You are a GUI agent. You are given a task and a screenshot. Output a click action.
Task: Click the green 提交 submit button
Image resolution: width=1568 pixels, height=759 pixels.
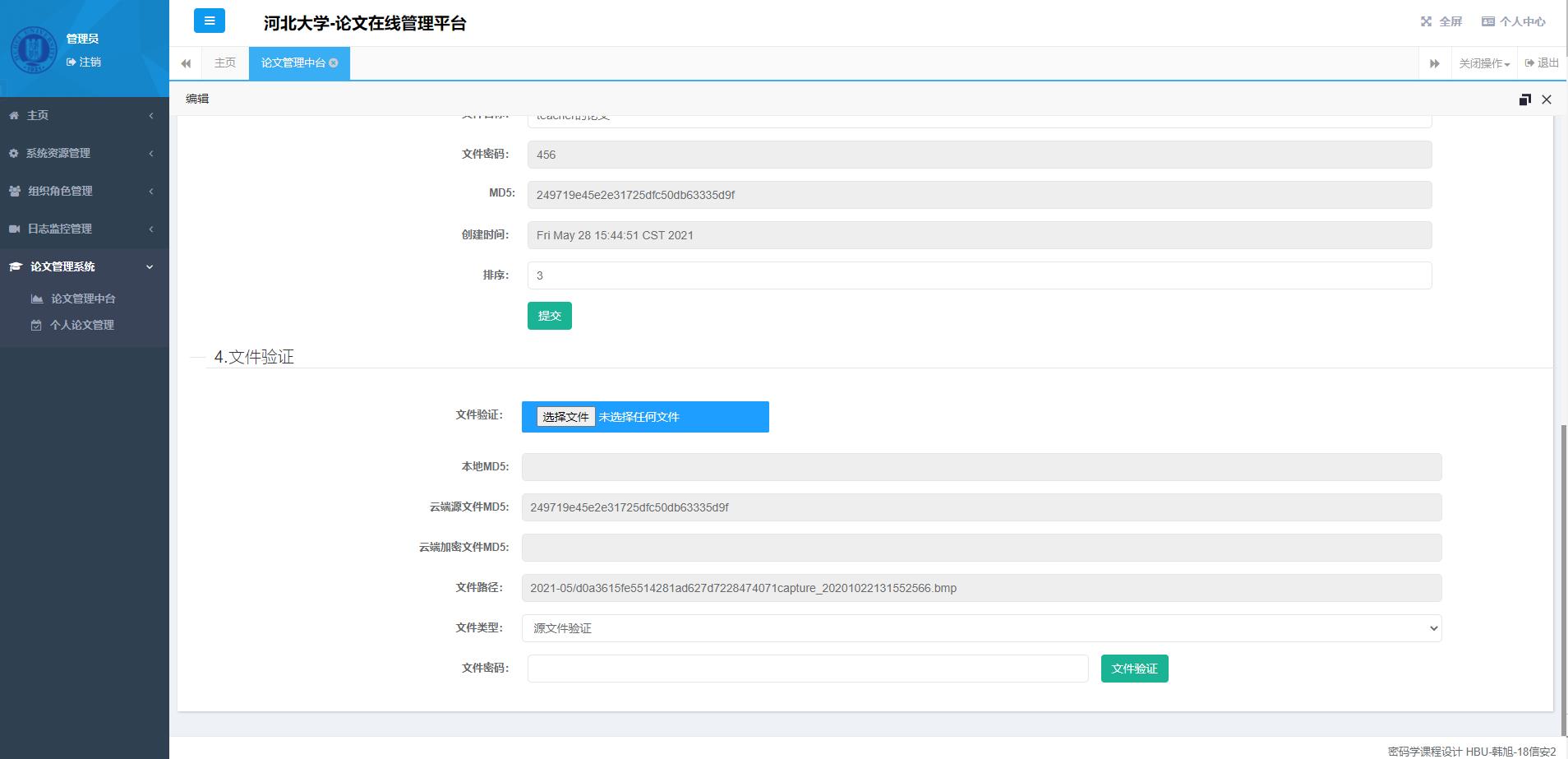click(x=550, y=316)
